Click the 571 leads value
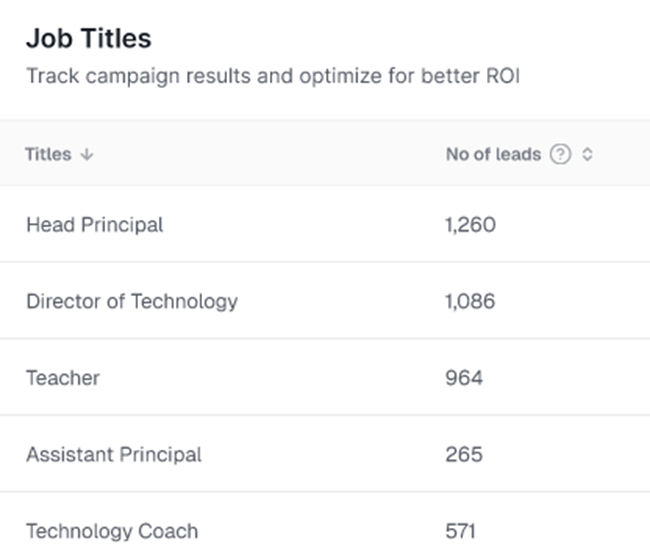 pyautogui.click(x=460, y=531)
